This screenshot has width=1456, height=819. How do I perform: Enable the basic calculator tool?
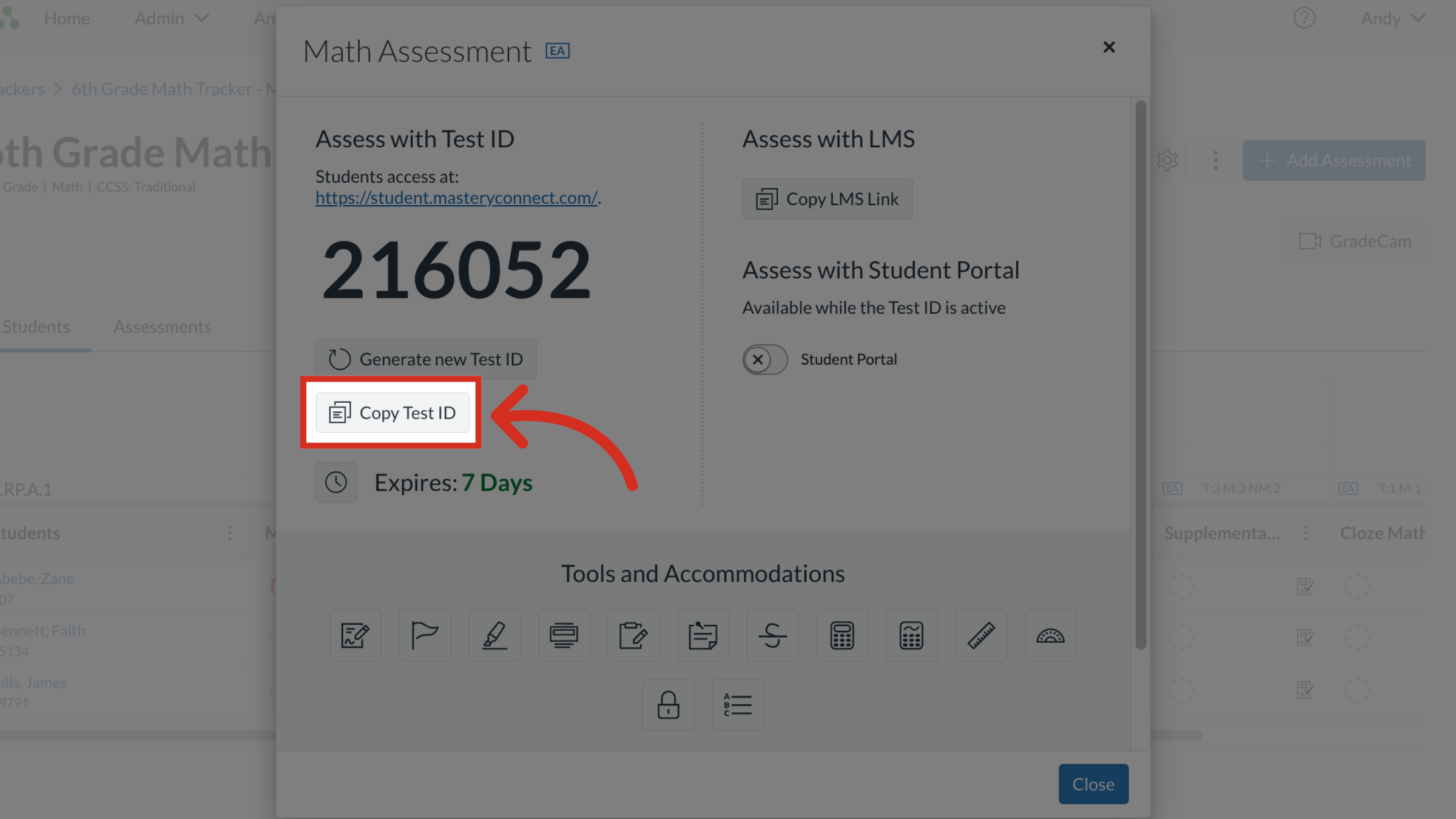(842, 636)
